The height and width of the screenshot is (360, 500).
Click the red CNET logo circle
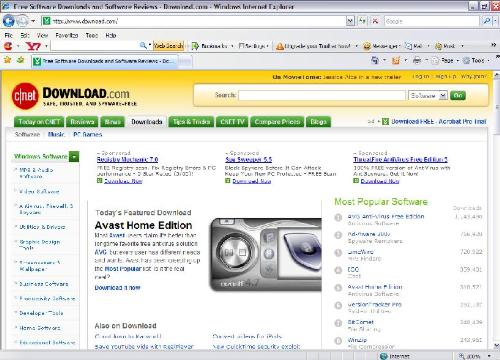[x=25, y=96]
